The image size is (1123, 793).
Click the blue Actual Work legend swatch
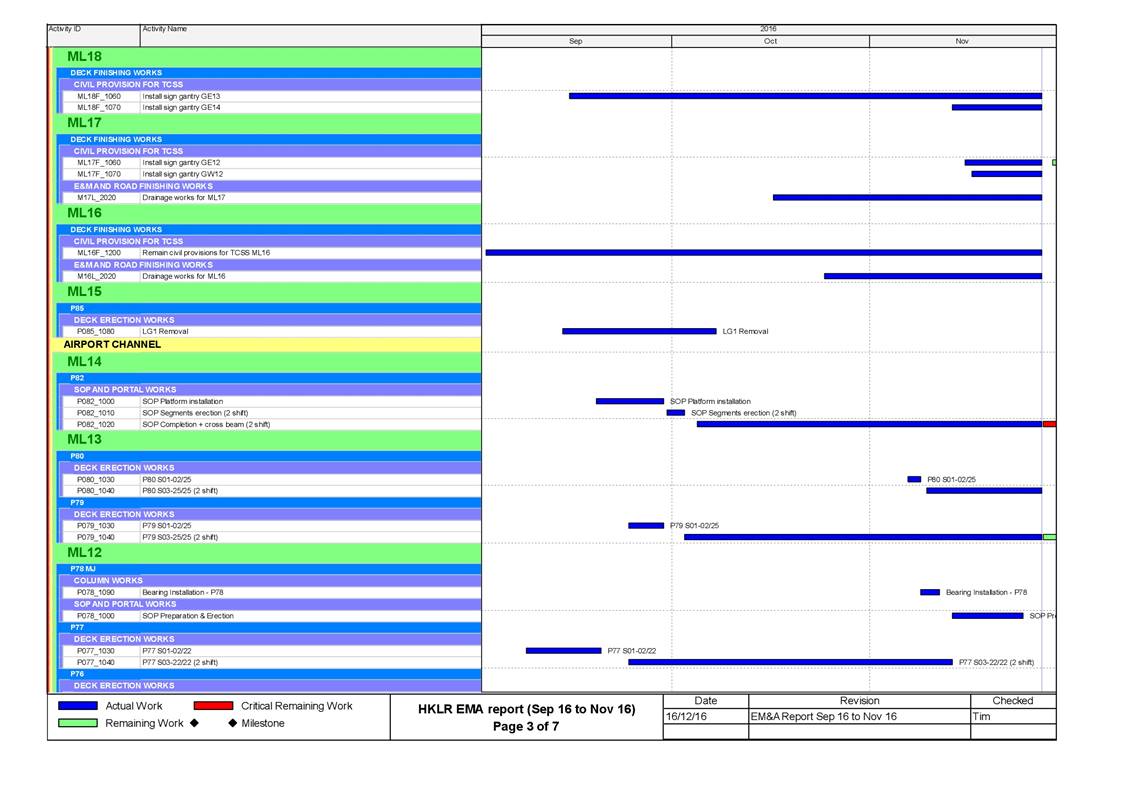tap(78, 706)
